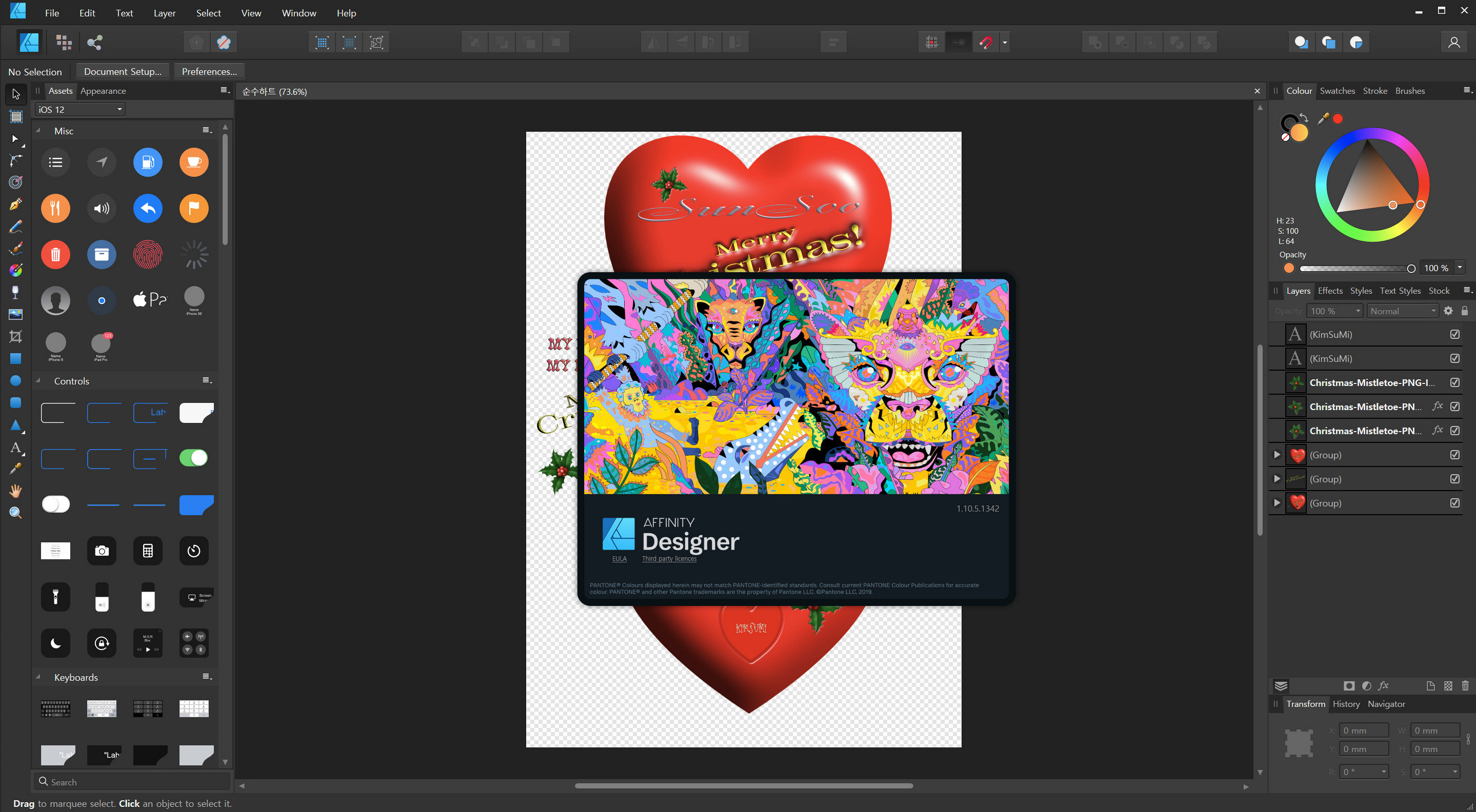Click the delete layer trash icon
1476x812 pixels.
[1465, 685]
